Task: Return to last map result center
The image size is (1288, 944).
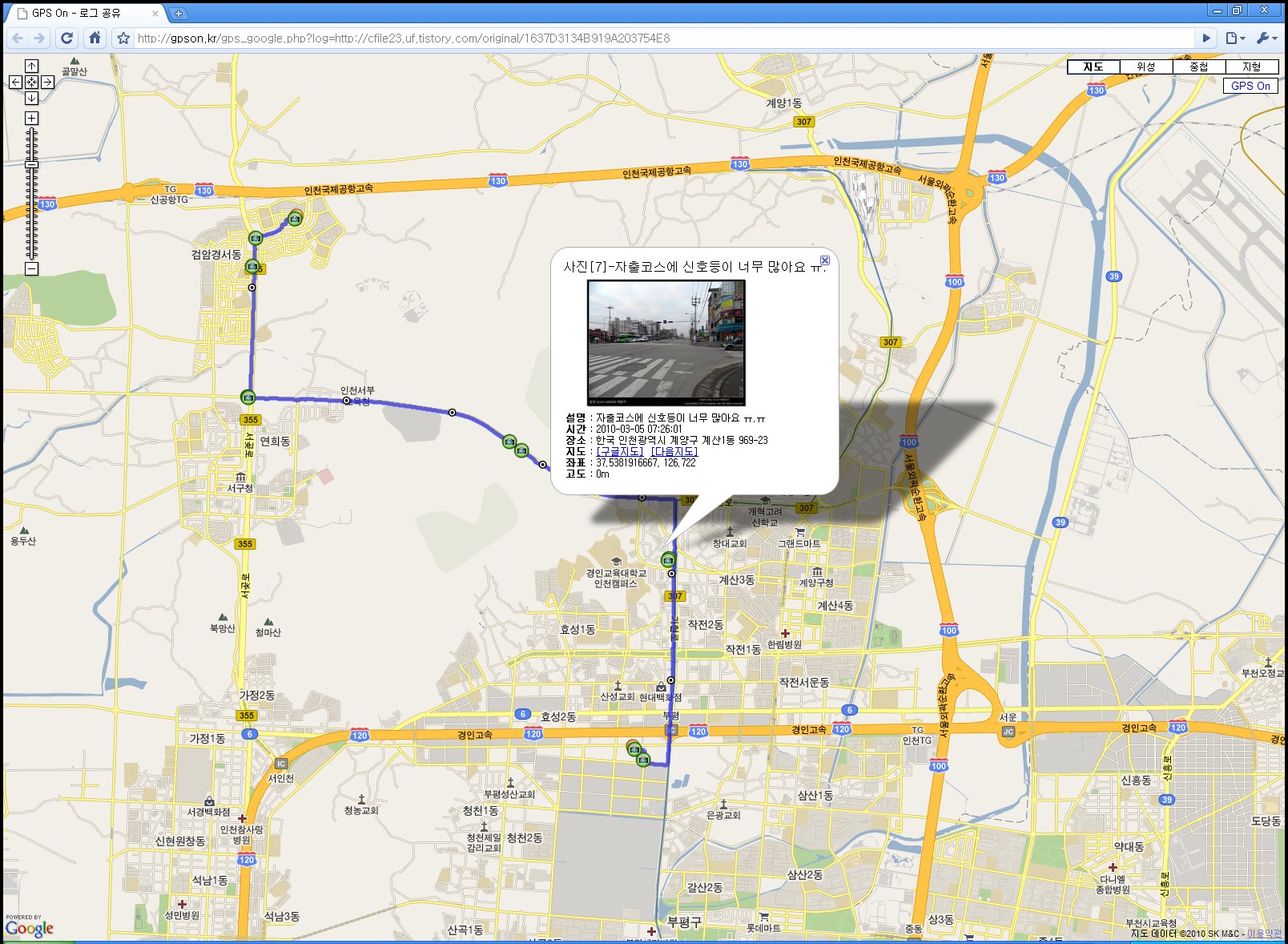Action: 31,82
